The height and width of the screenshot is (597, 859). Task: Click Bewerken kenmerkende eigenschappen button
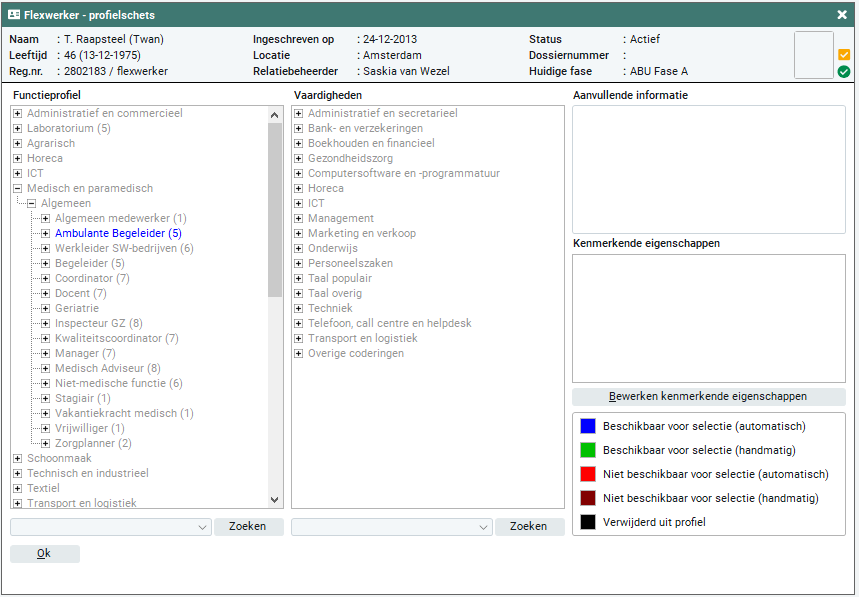click(x=708, y=396)
